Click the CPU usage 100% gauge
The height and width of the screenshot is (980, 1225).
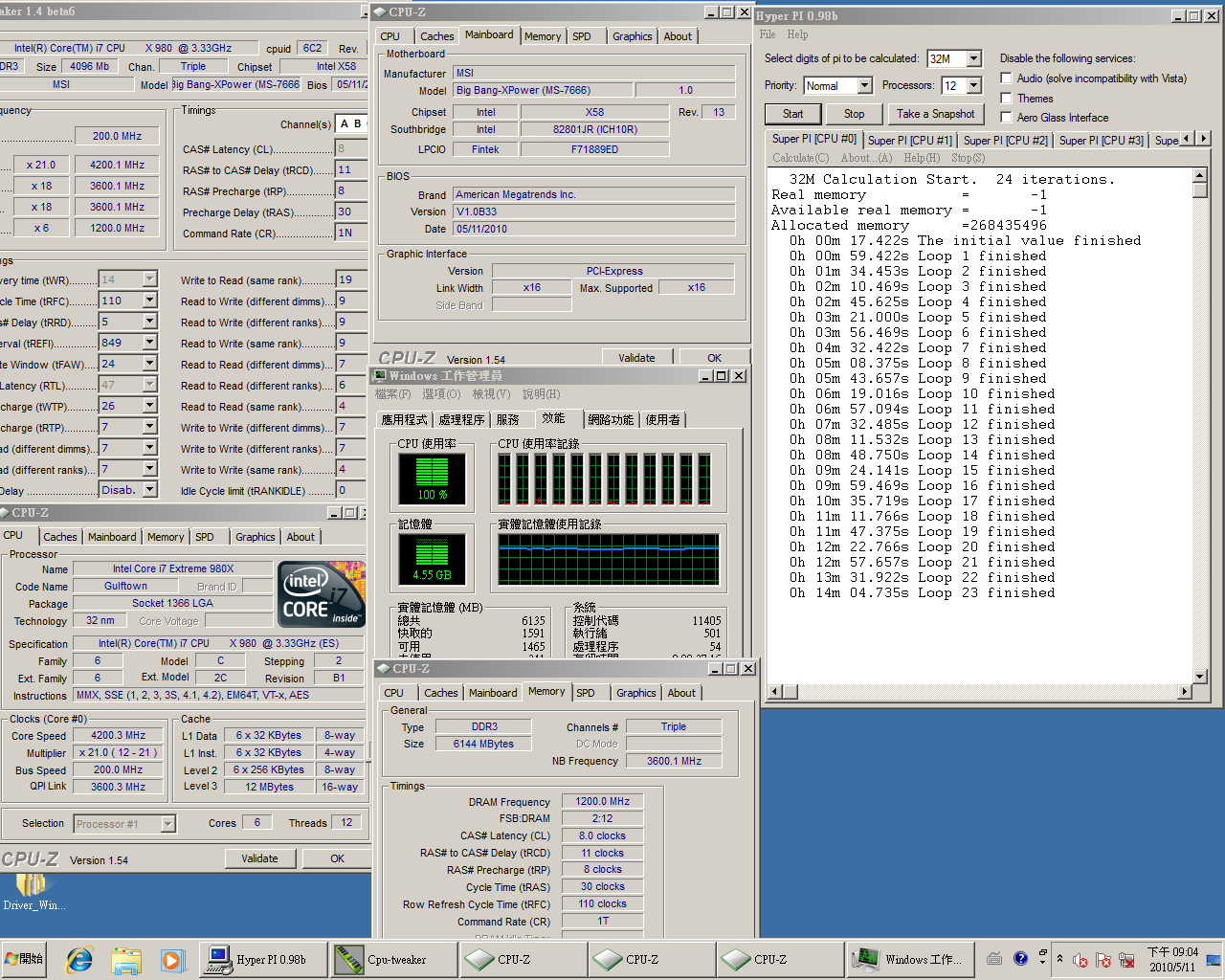(432, 478)
